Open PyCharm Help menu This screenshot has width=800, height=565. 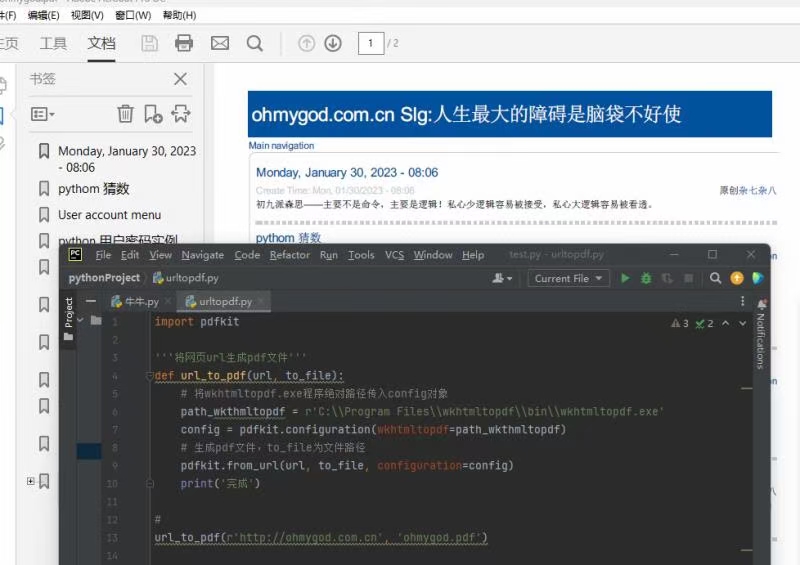(473, 255)
